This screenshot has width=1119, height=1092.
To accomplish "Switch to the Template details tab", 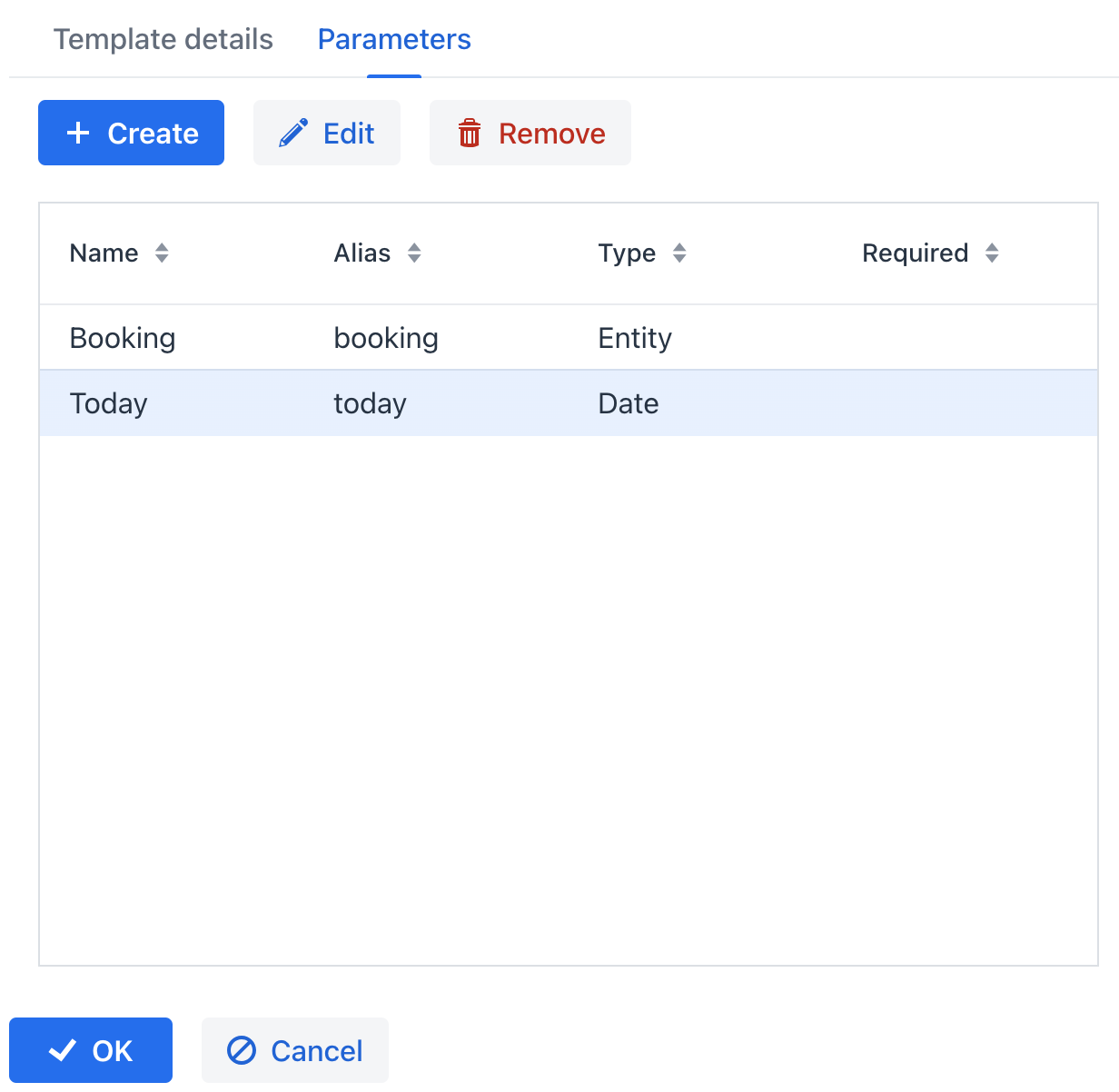I will [163, 39].
